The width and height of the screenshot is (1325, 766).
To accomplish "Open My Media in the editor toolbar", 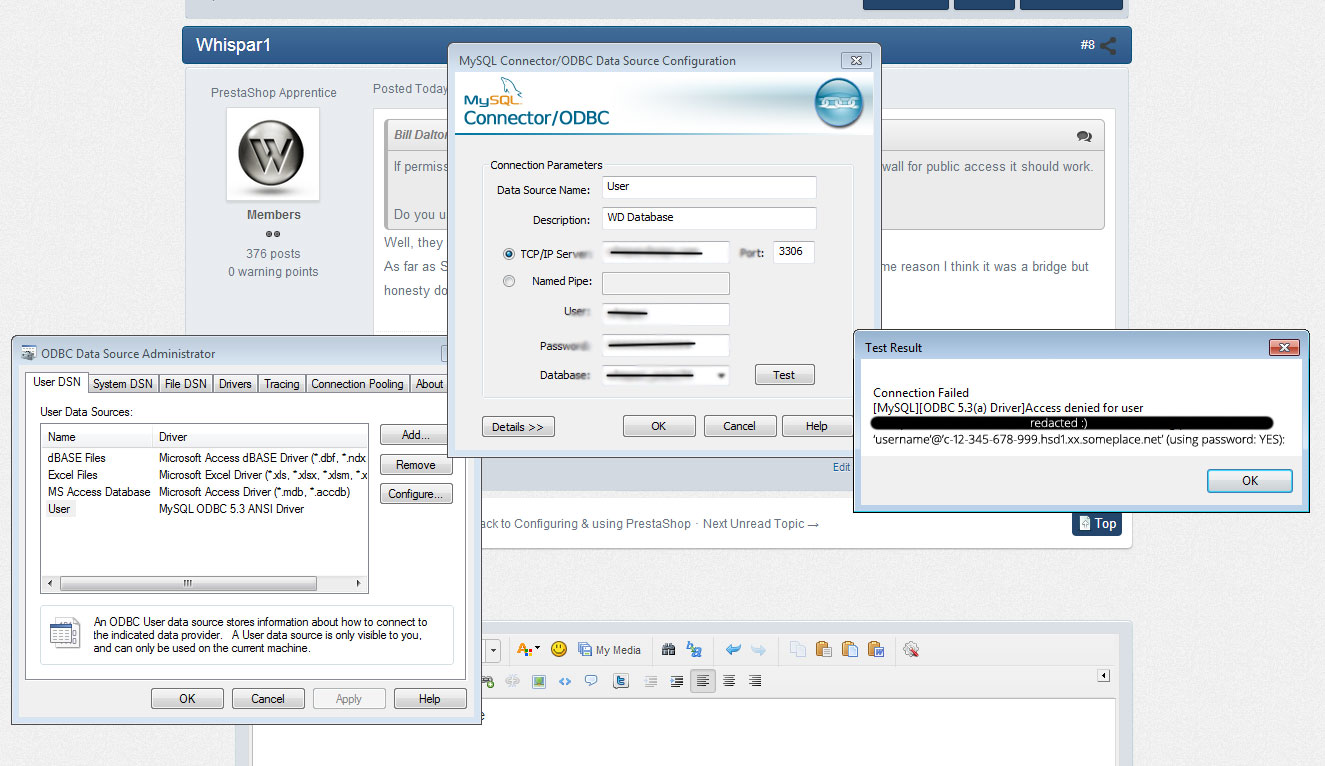I will coord(609,650).
